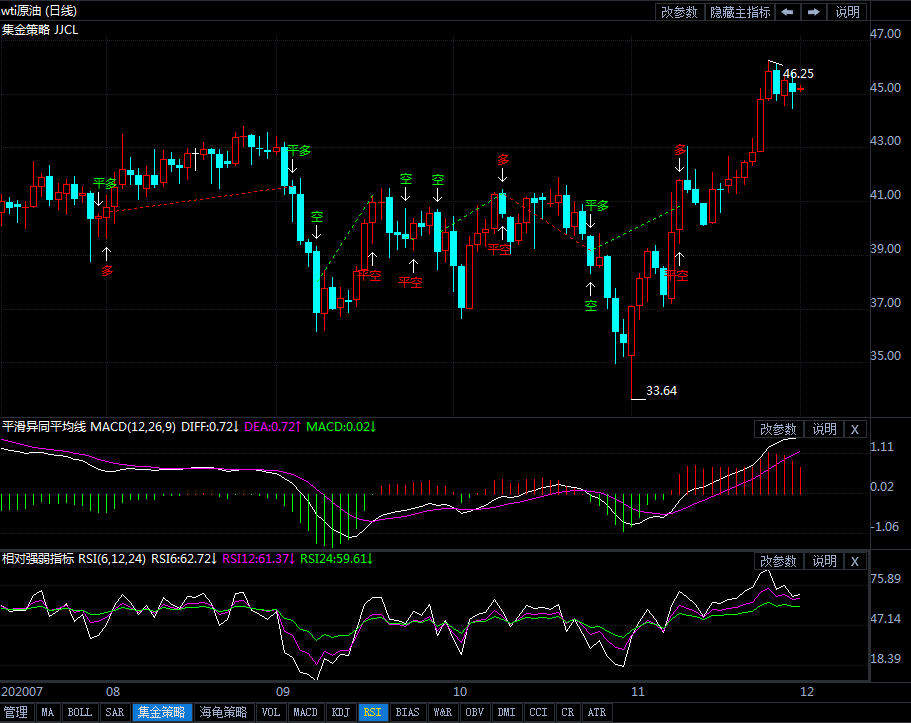The image size is (911, 723).
Task: Hide the main indicator (隐藏主指标)
Action: point(740,12)
